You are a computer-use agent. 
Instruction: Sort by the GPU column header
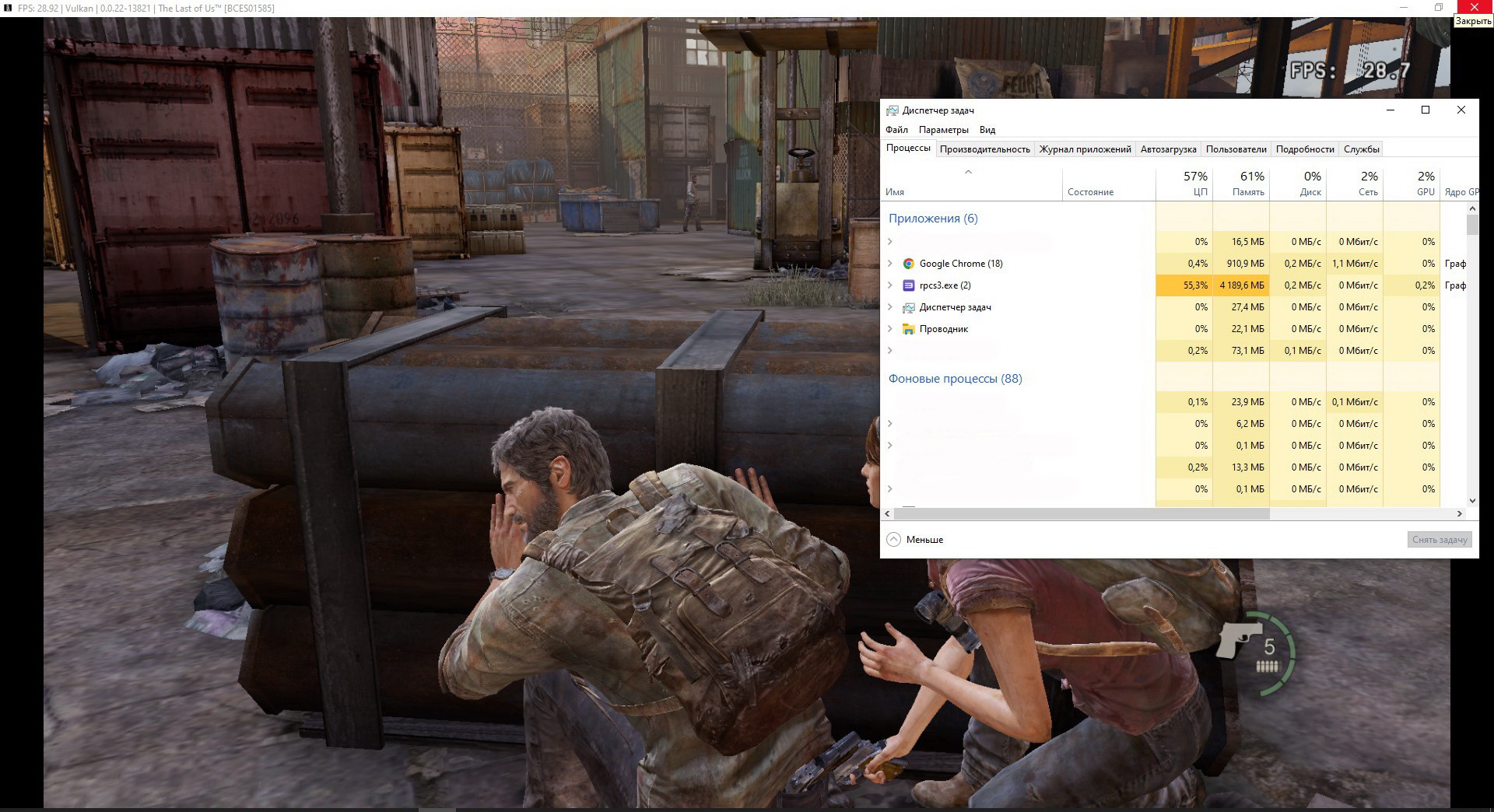tap(1411, 184)
